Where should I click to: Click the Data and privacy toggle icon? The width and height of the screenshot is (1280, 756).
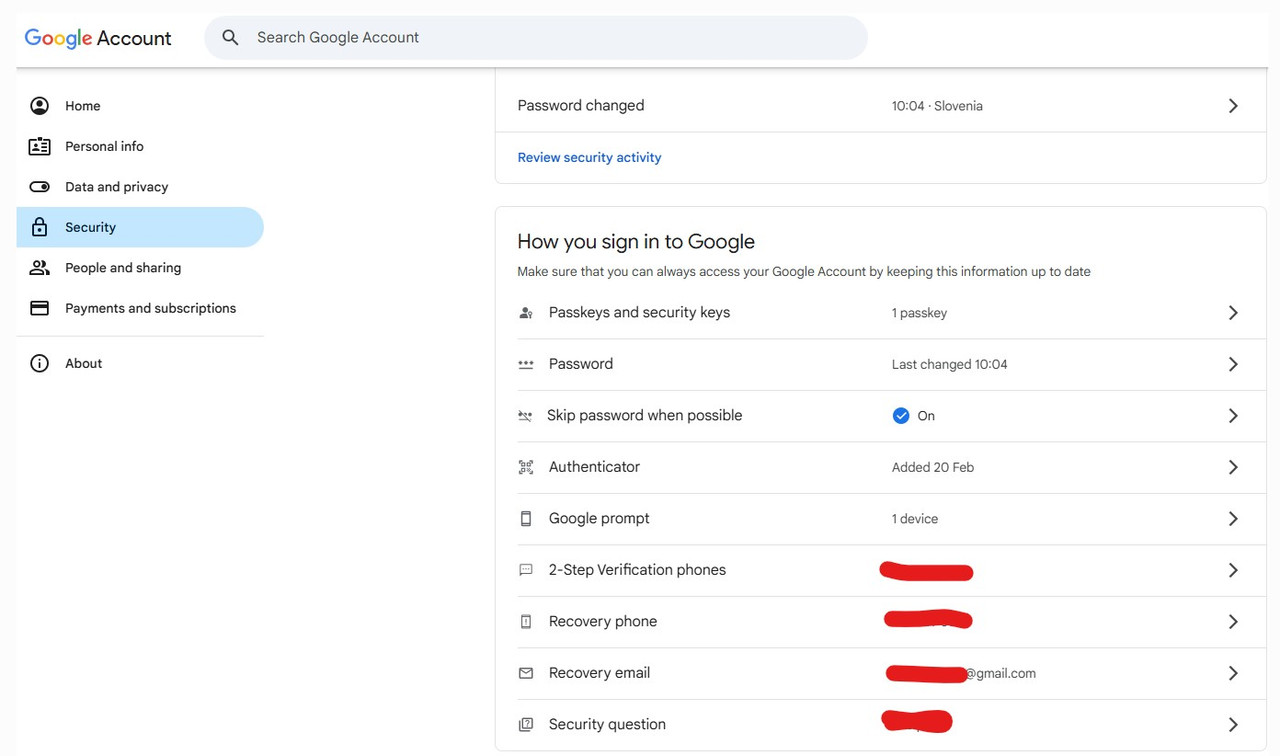coord(40,187)
